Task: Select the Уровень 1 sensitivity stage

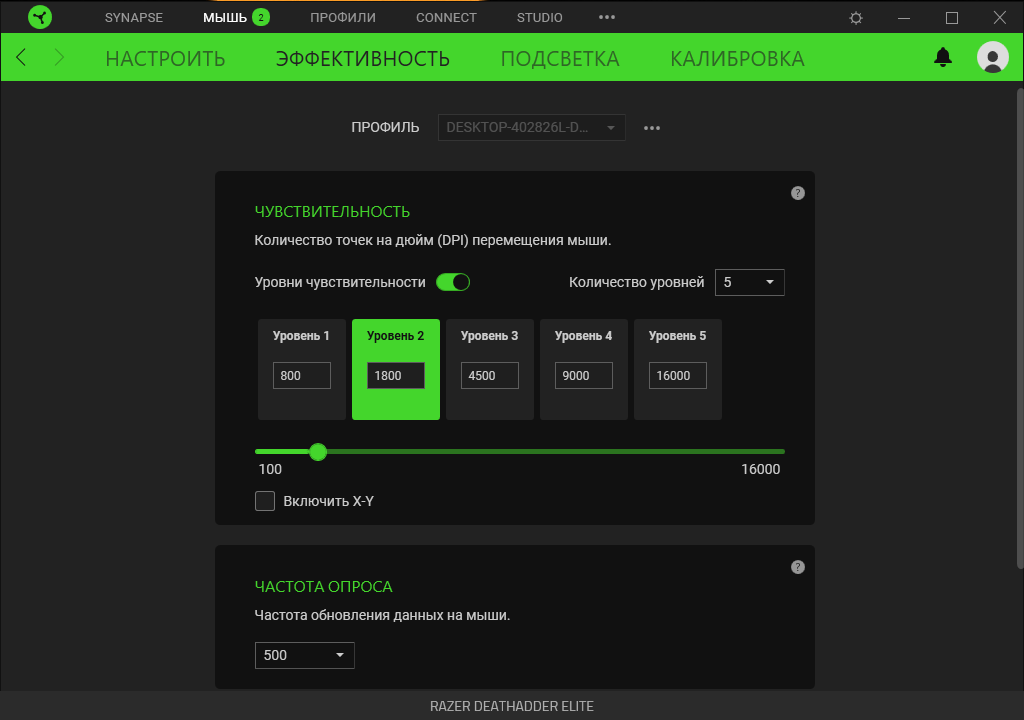Action: [302, 369]
